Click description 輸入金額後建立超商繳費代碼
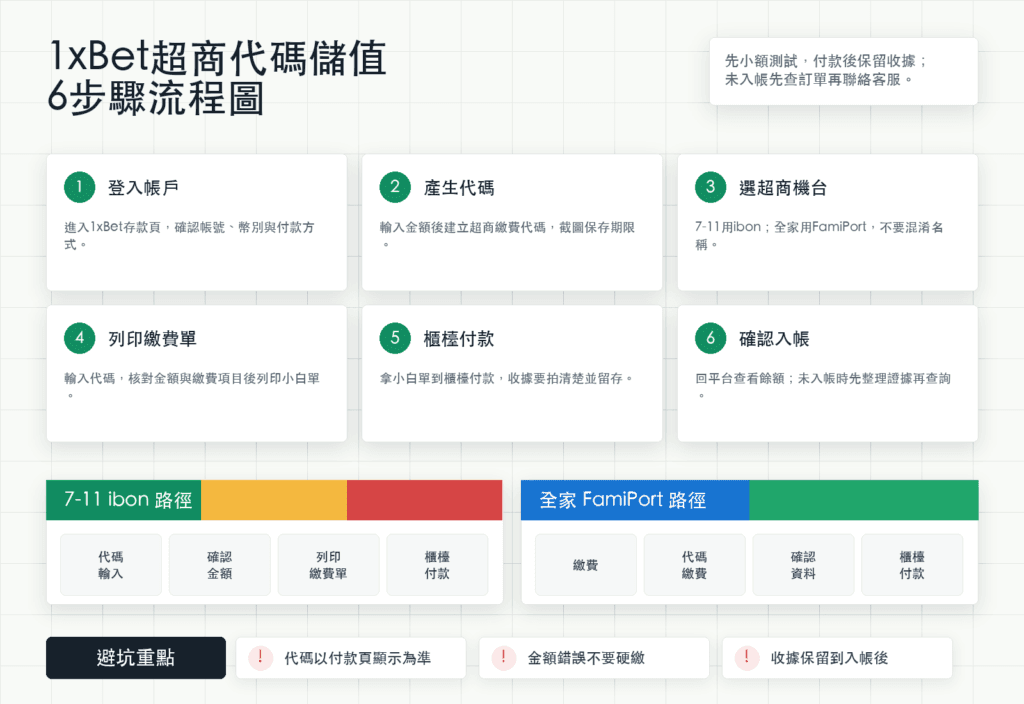This screenshot has height=704, width=1024. coord(507,236)
